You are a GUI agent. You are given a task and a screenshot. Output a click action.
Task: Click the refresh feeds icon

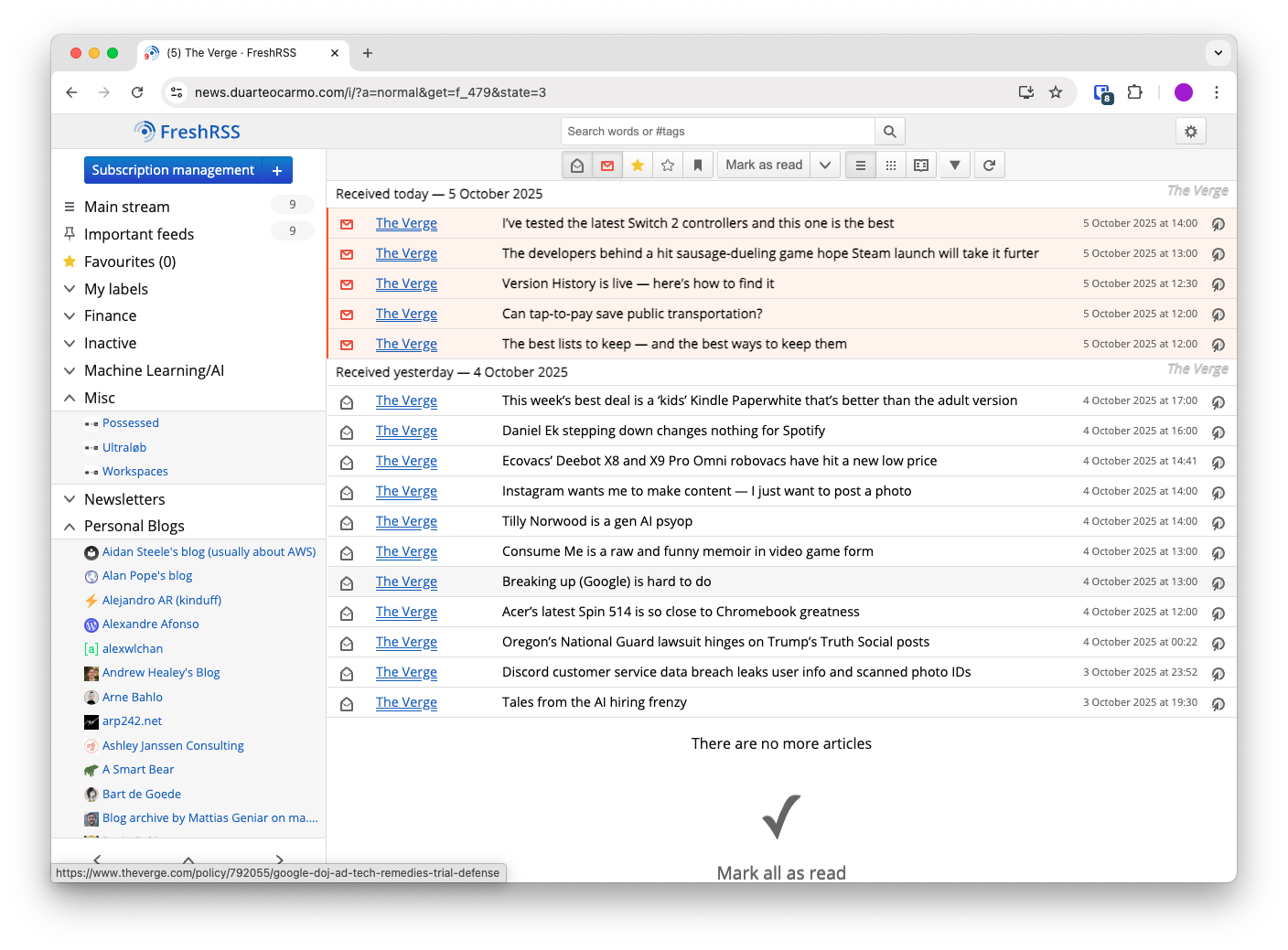pyautogui.click(x=989, y=165)
